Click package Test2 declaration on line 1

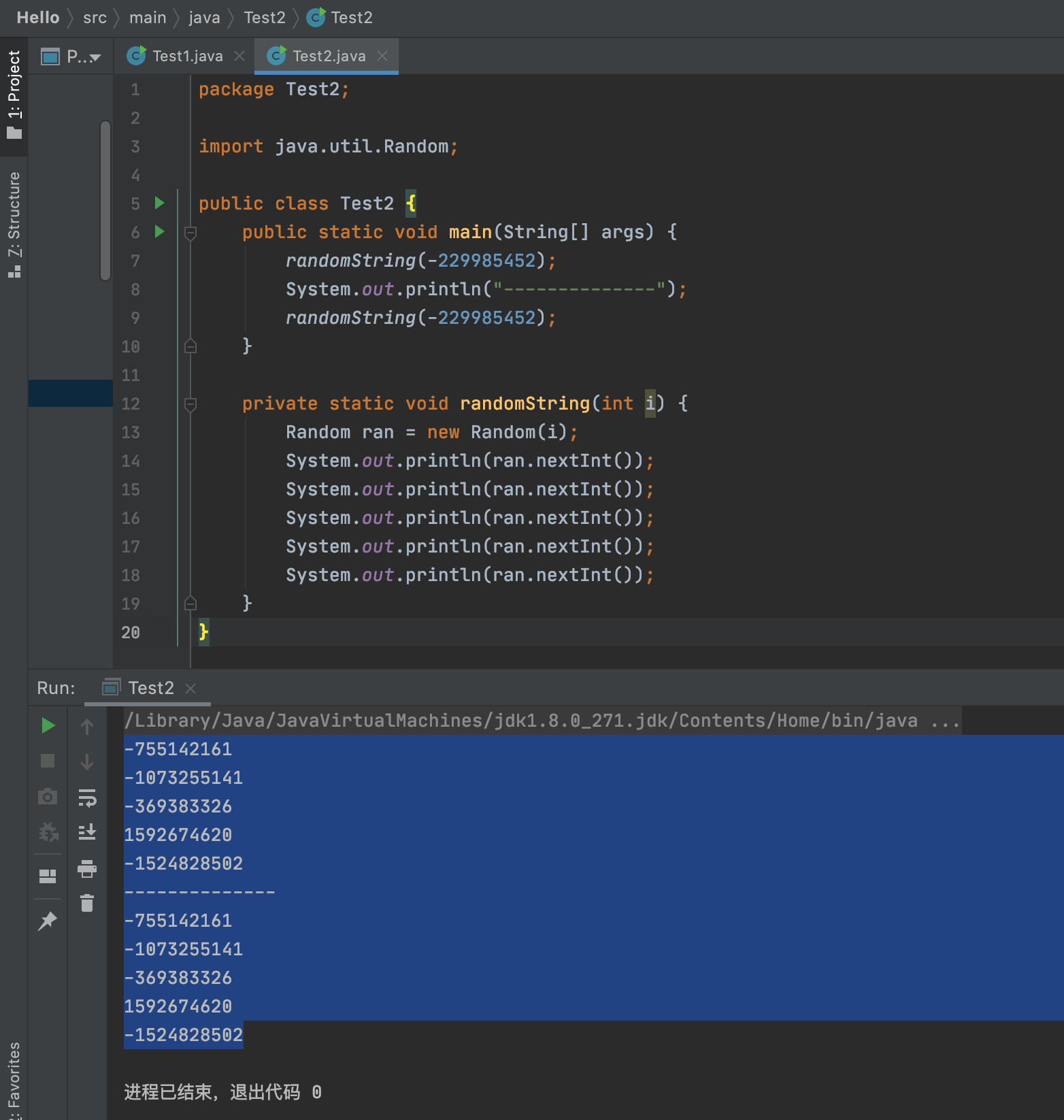[274, 89]
